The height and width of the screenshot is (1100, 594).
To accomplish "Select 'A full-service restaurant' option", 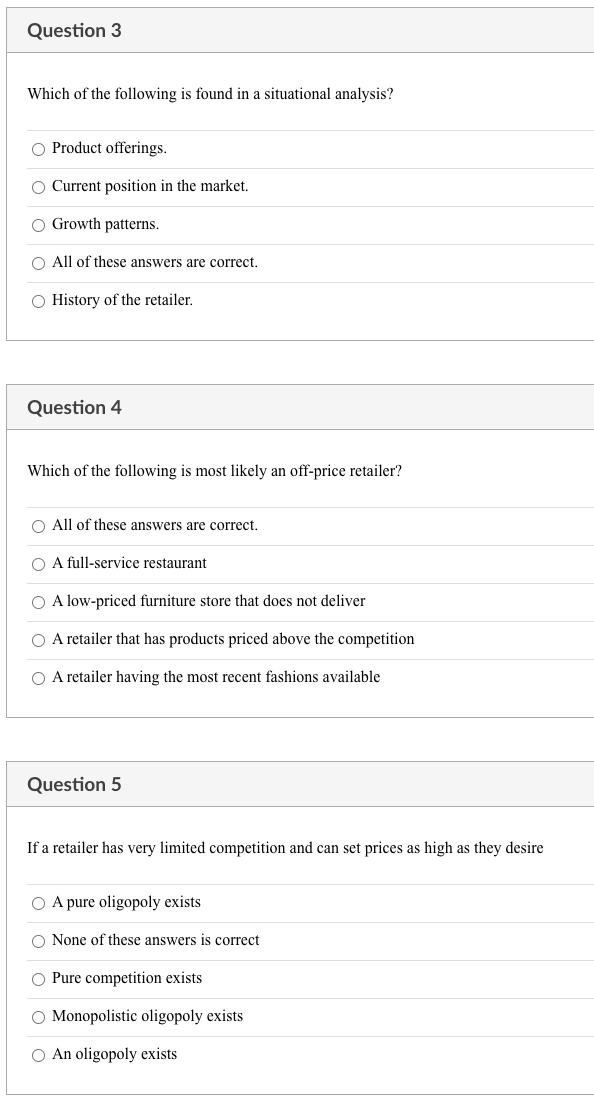I will (x=38, y=564).
